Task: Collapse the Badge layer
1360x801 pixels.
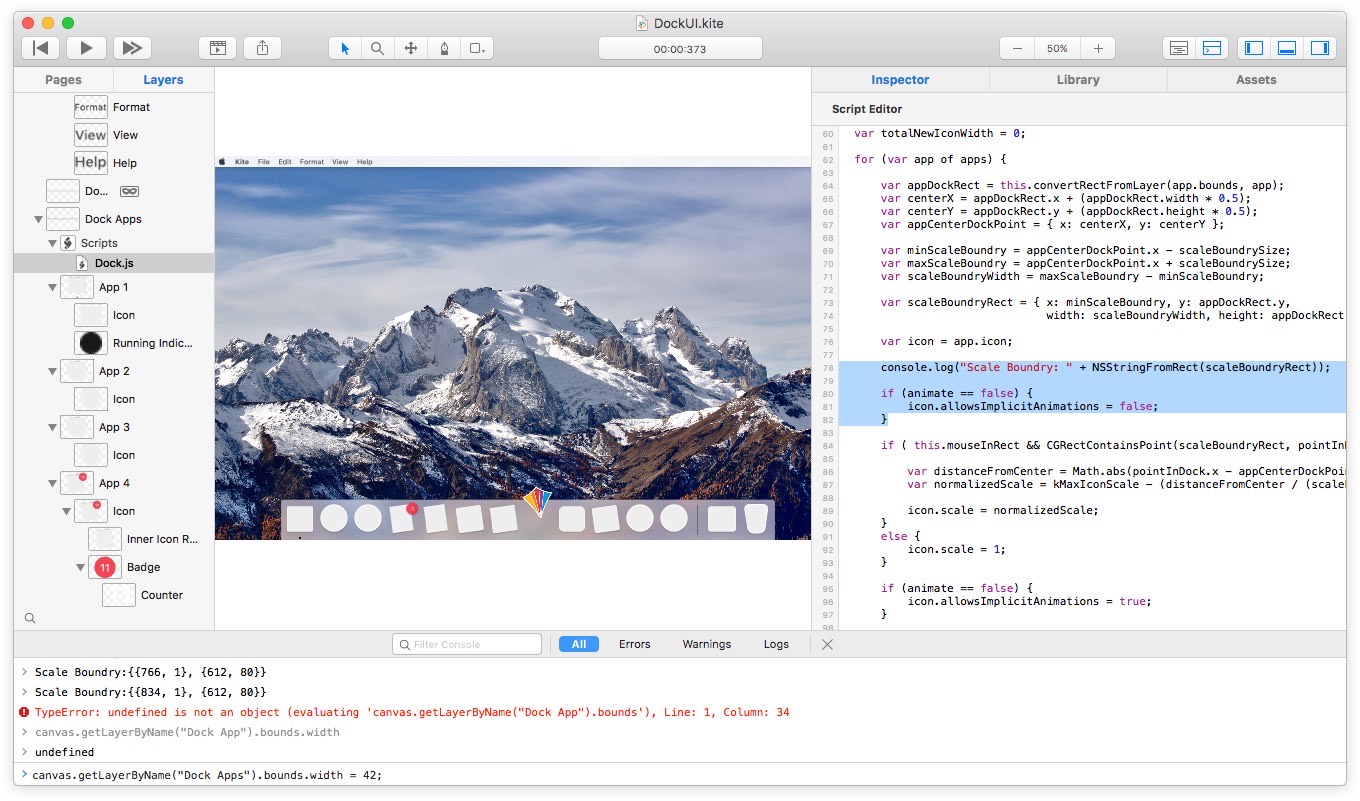Action: (x=81, y=567)
